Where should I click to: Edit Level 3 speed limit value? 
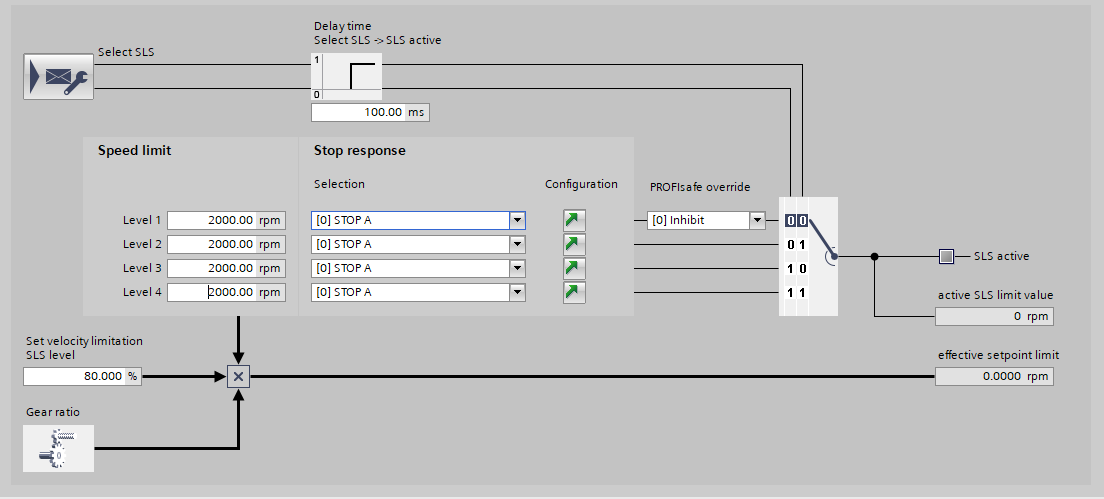point(227,268)
